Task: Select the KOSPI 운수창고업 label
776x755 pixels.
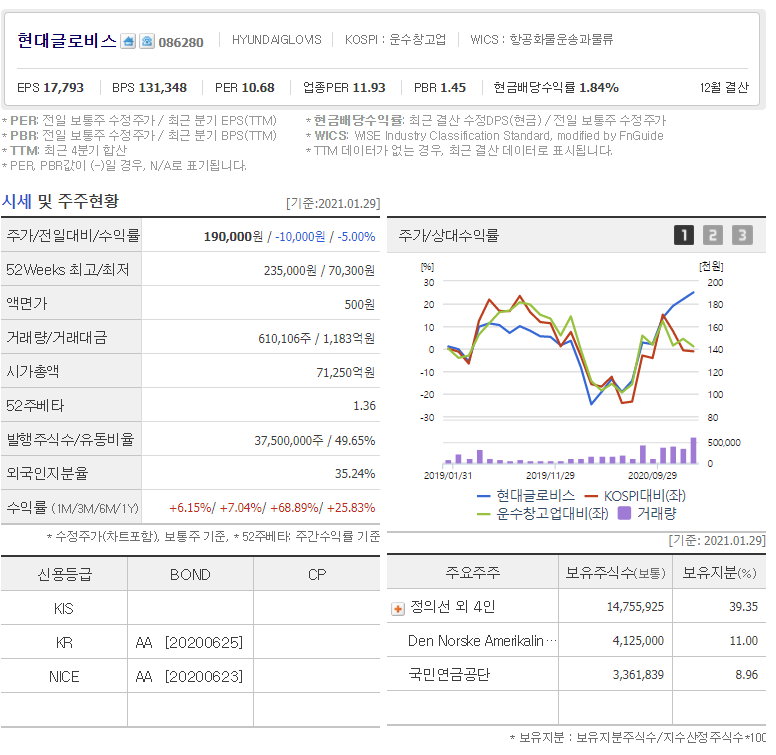Action: pos(395,40)
